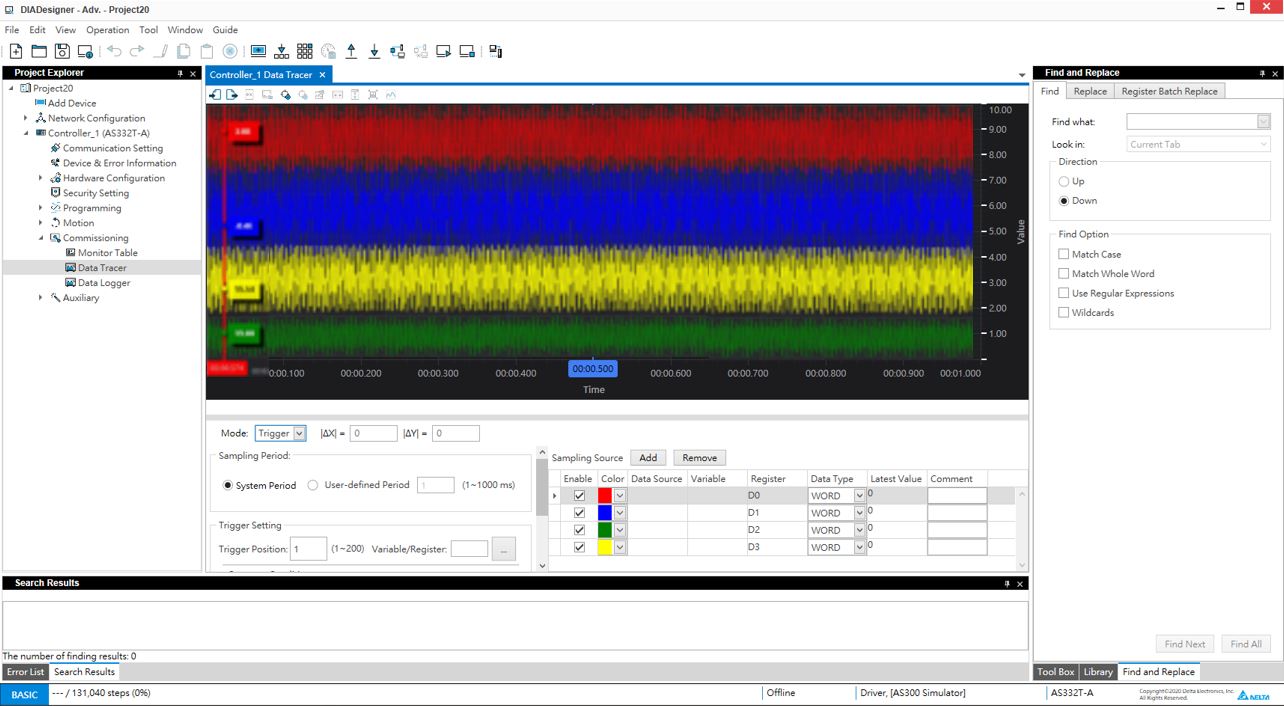Click the 00:00.500 time marker on timeline

593,369
